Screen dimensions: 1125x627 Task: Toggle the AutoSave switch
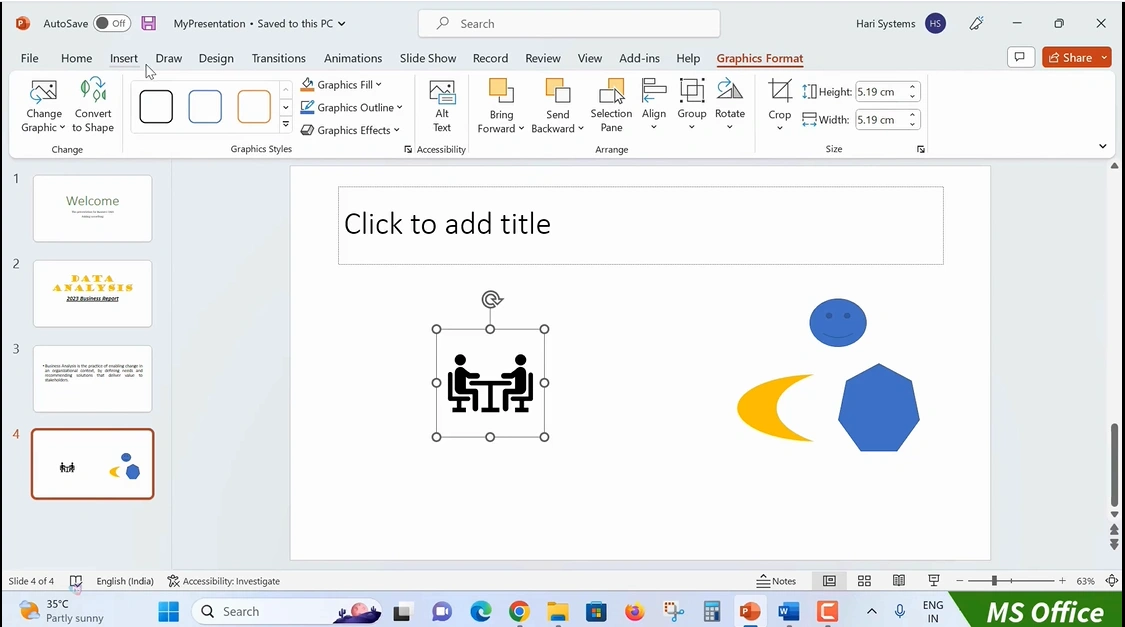click(112, 23)
